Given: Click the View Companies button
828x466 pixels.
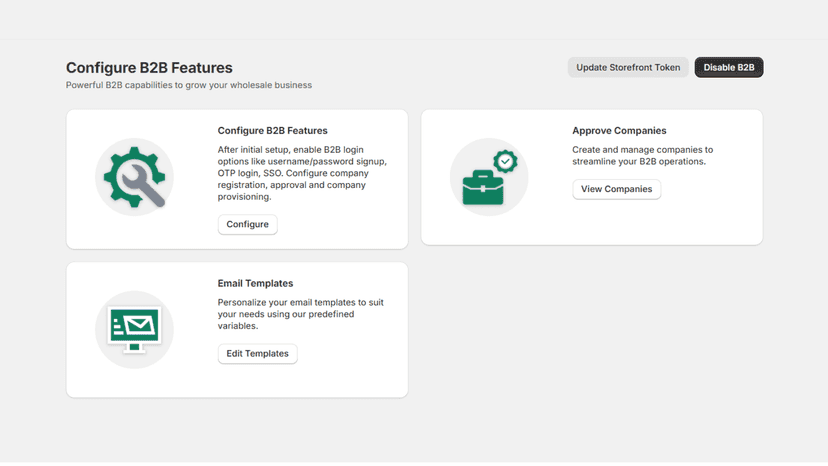Looking at the screenshot, I should (x=616, y=189).
